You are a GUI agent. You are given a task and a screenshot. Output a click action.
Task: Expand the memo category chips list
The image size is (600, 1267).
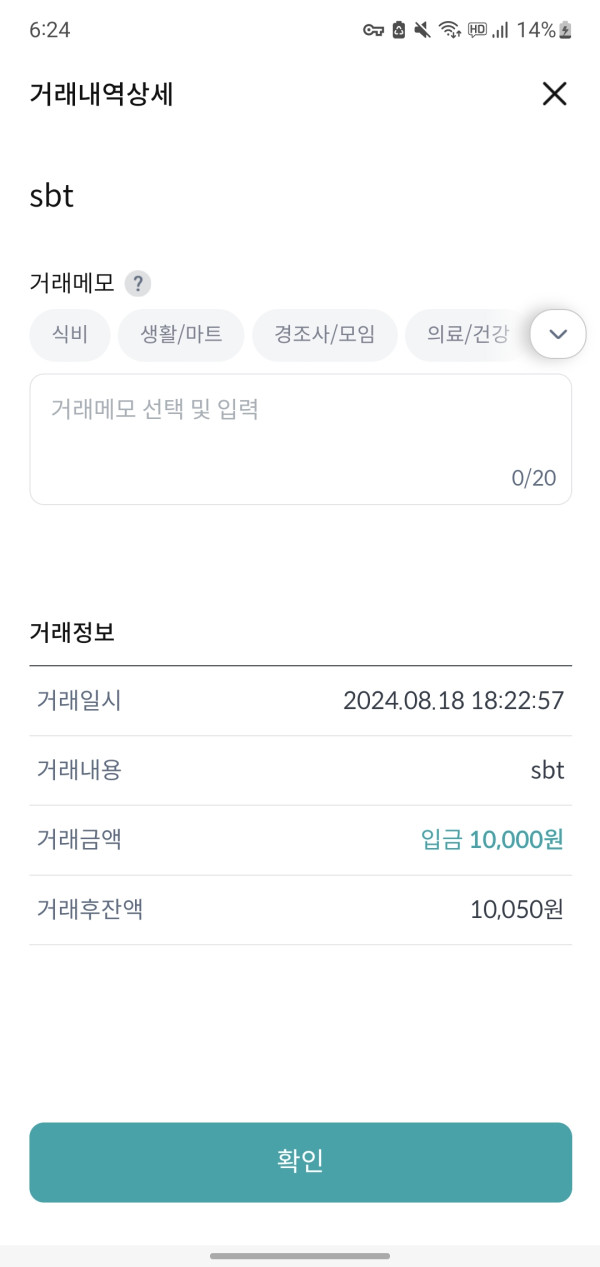tap(558, 334)
